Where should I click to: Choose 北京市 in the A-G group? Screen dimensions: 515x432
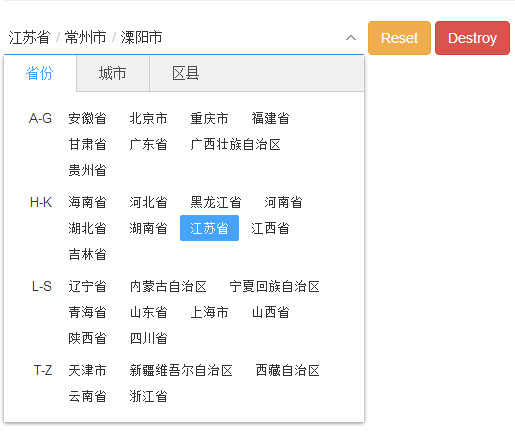[x=148, y=118]
